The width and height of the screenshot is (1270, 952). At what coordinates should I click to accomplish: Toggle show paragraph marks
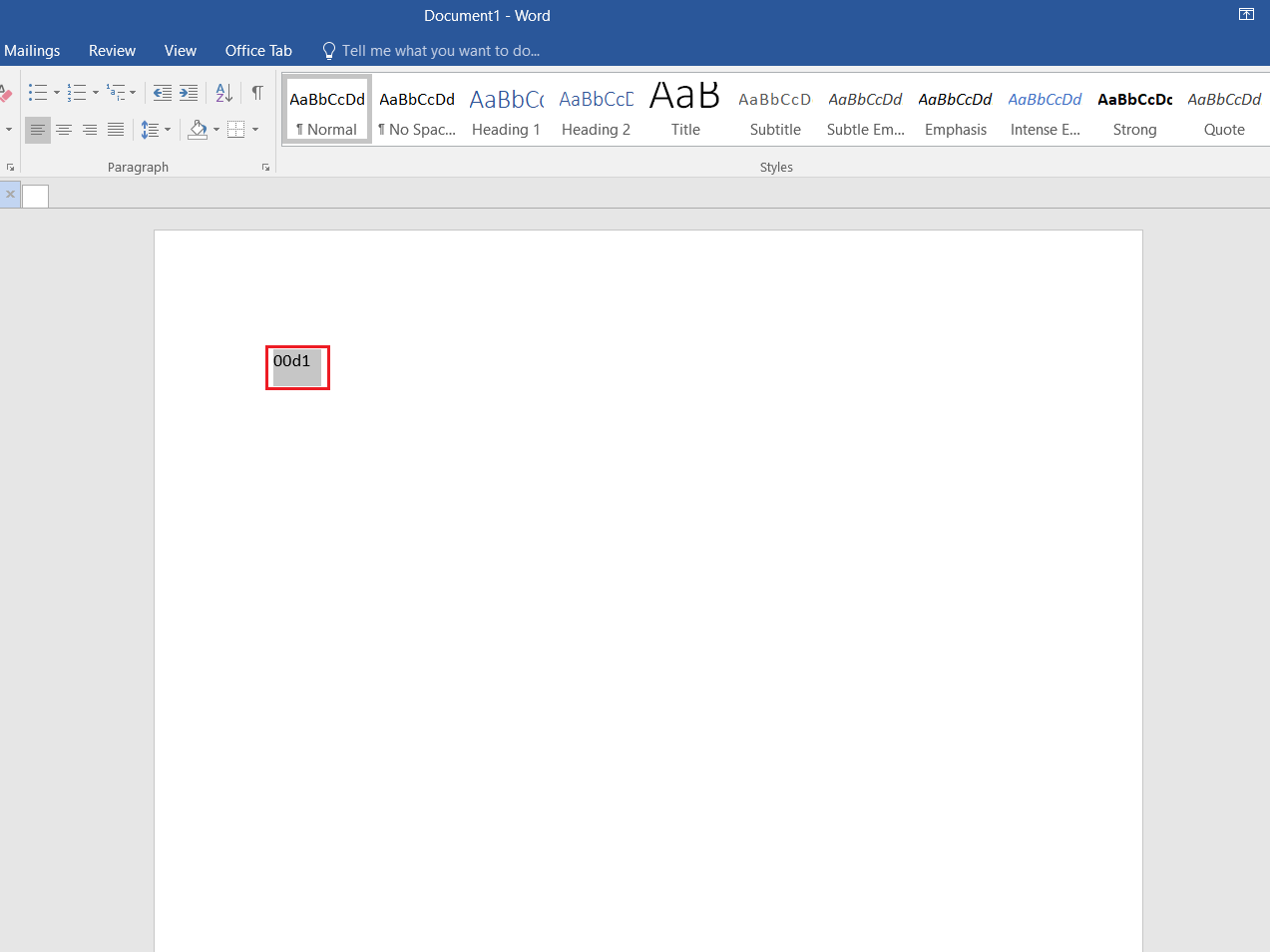[x=257, y=93]
